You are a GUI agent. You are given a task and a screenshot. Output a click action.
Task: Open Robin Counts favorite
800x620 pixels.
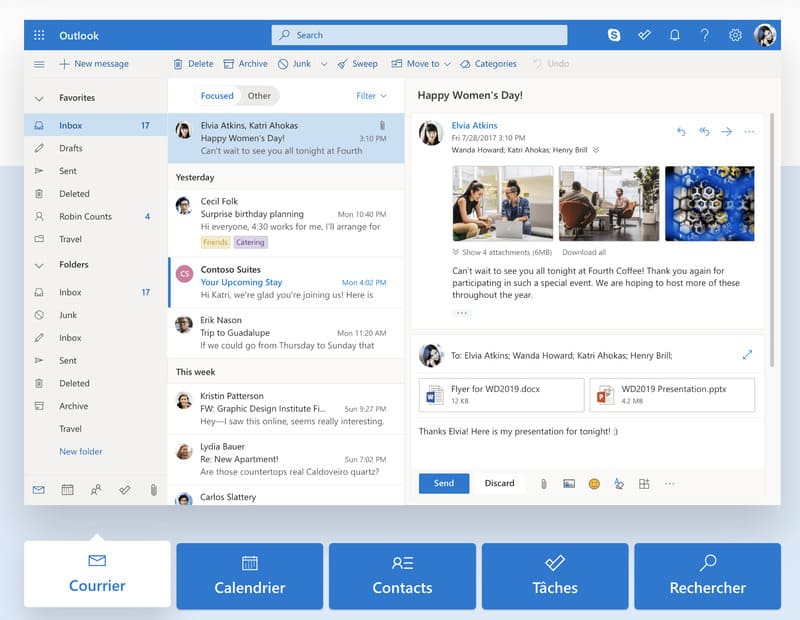[96, 216]
